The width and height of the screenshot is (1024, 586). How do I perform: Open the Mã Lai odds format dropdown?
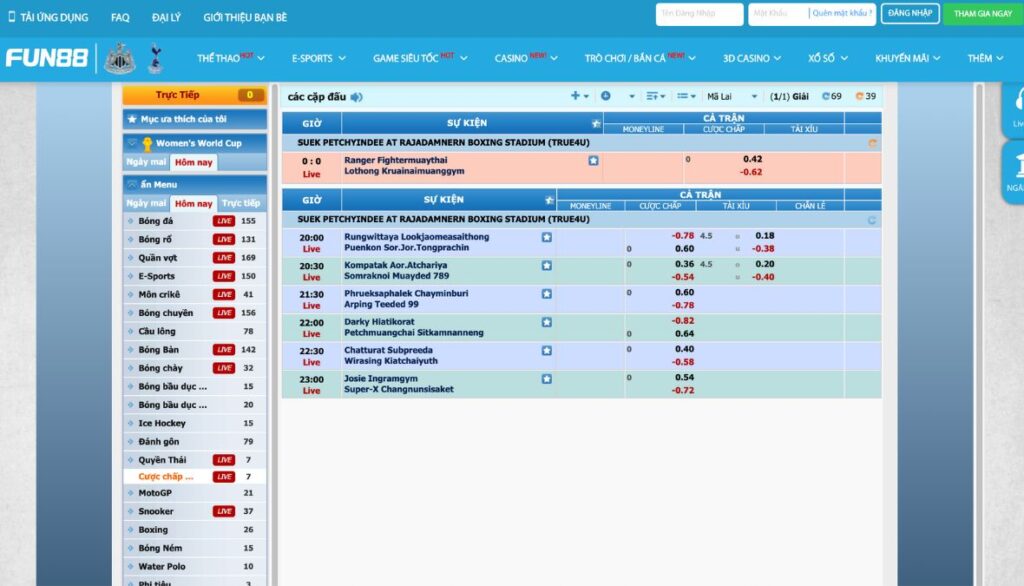tap(731, 96)
